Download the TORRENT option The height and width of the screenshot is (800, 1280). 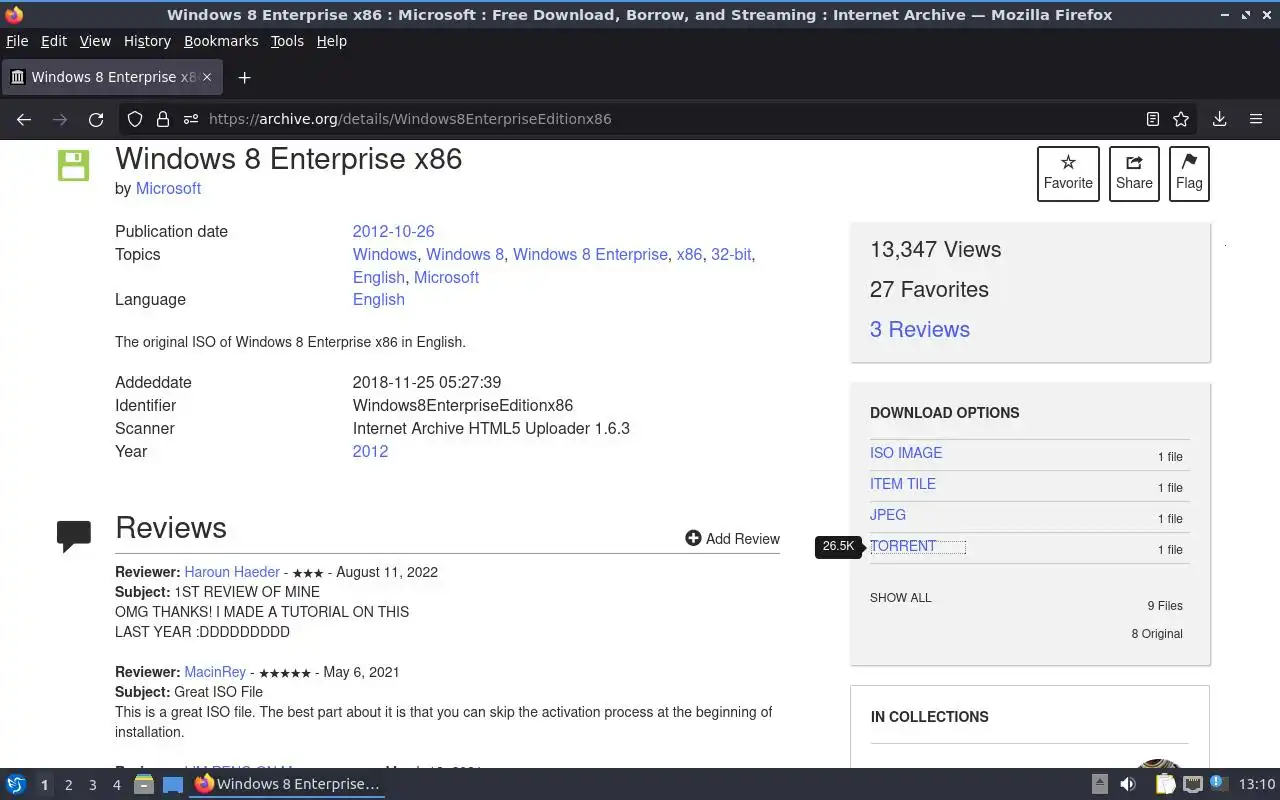pyautogui.click(x=903, y=546)
